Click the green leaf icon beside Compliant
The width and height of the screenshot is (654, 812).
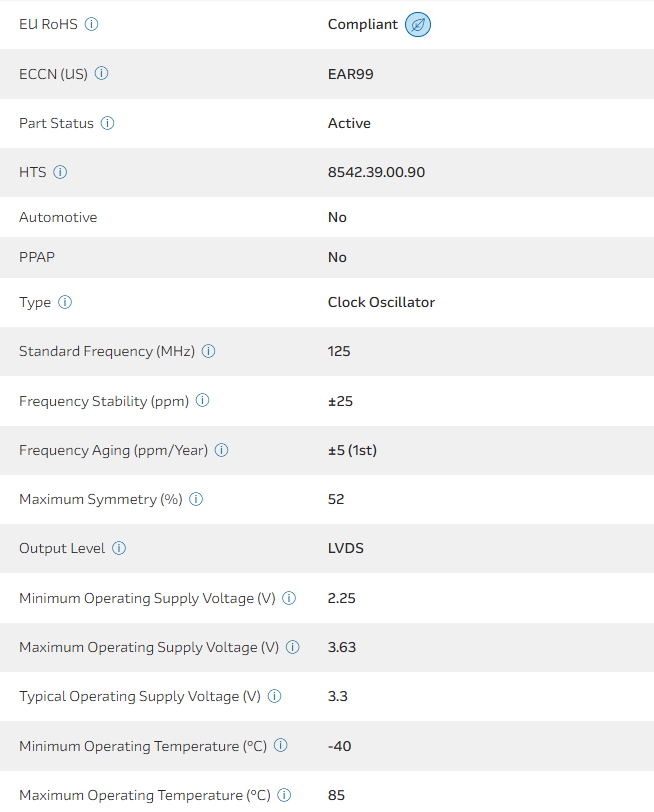(418, 25)
